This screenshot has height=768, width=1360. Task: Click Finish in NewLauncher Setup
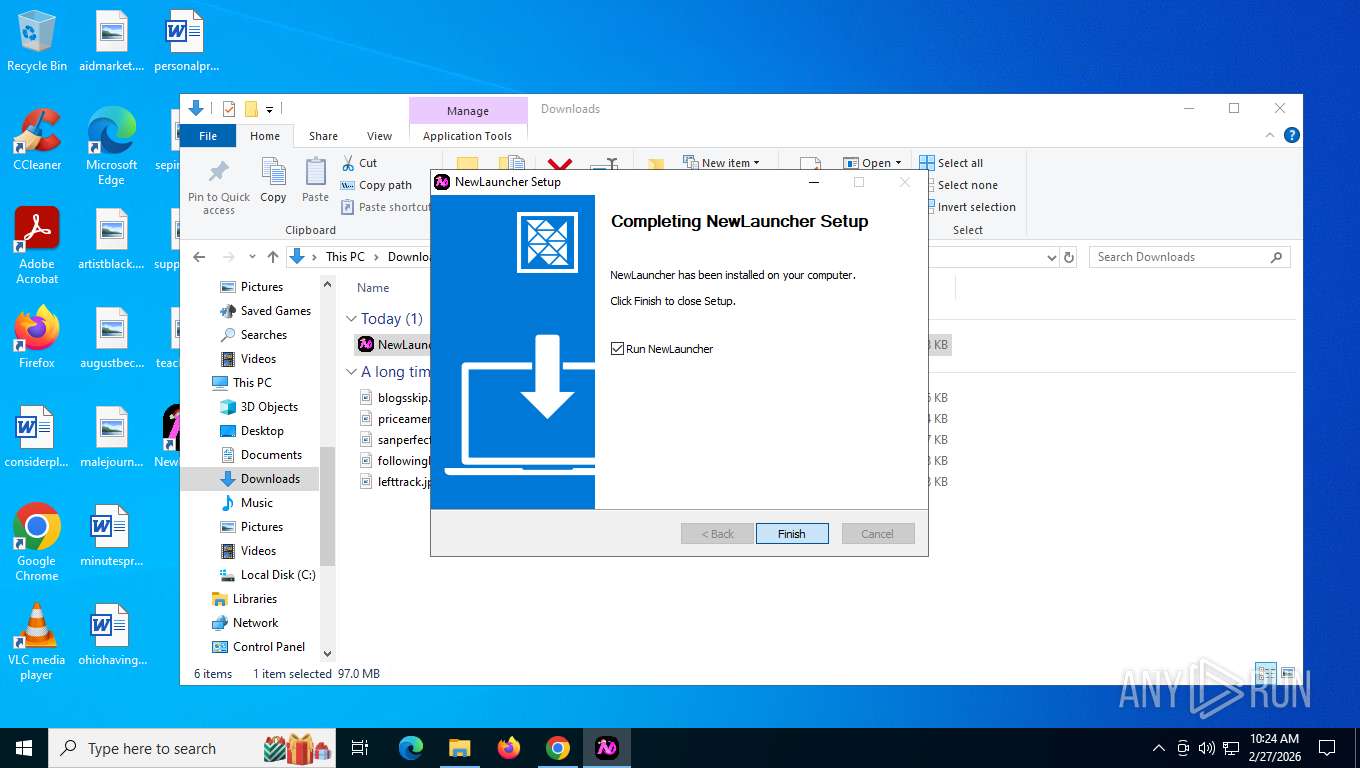(x=792, y=534)
